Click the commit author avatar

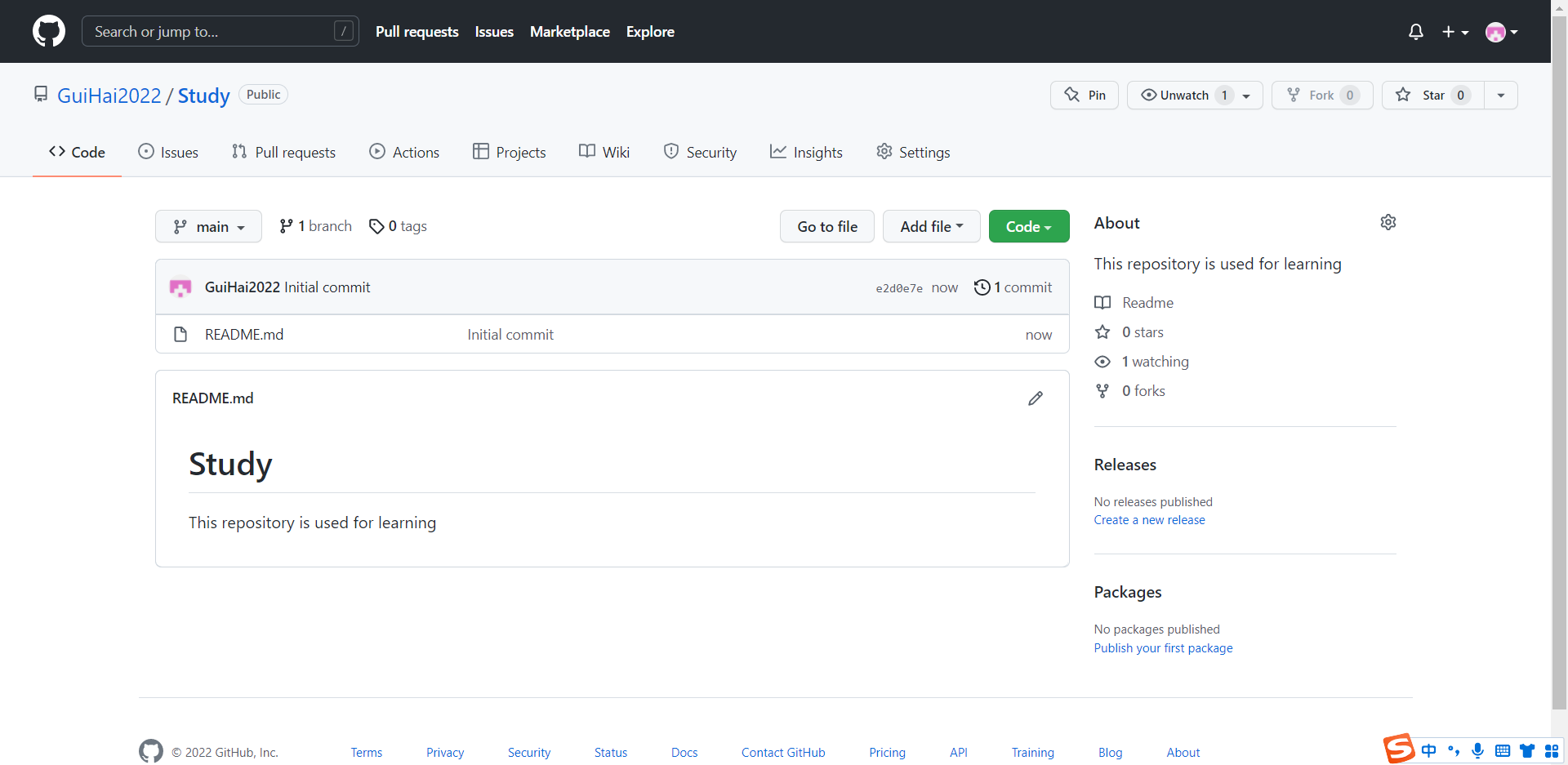point(180,287)
